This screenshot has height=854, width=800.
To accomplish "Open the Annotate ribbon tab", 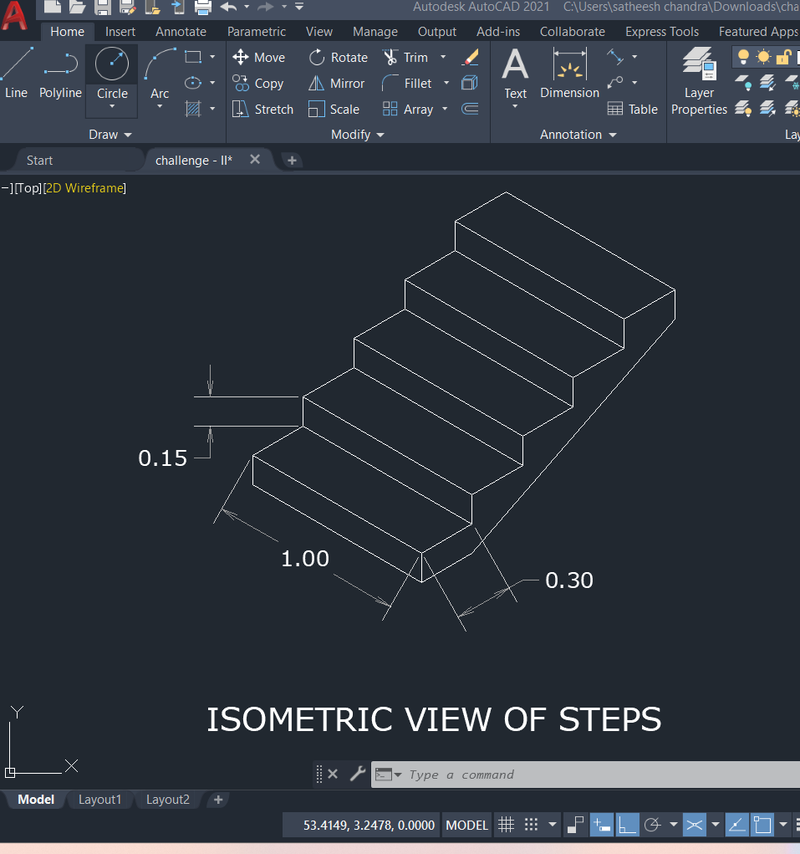I will [x=181, y=32].
